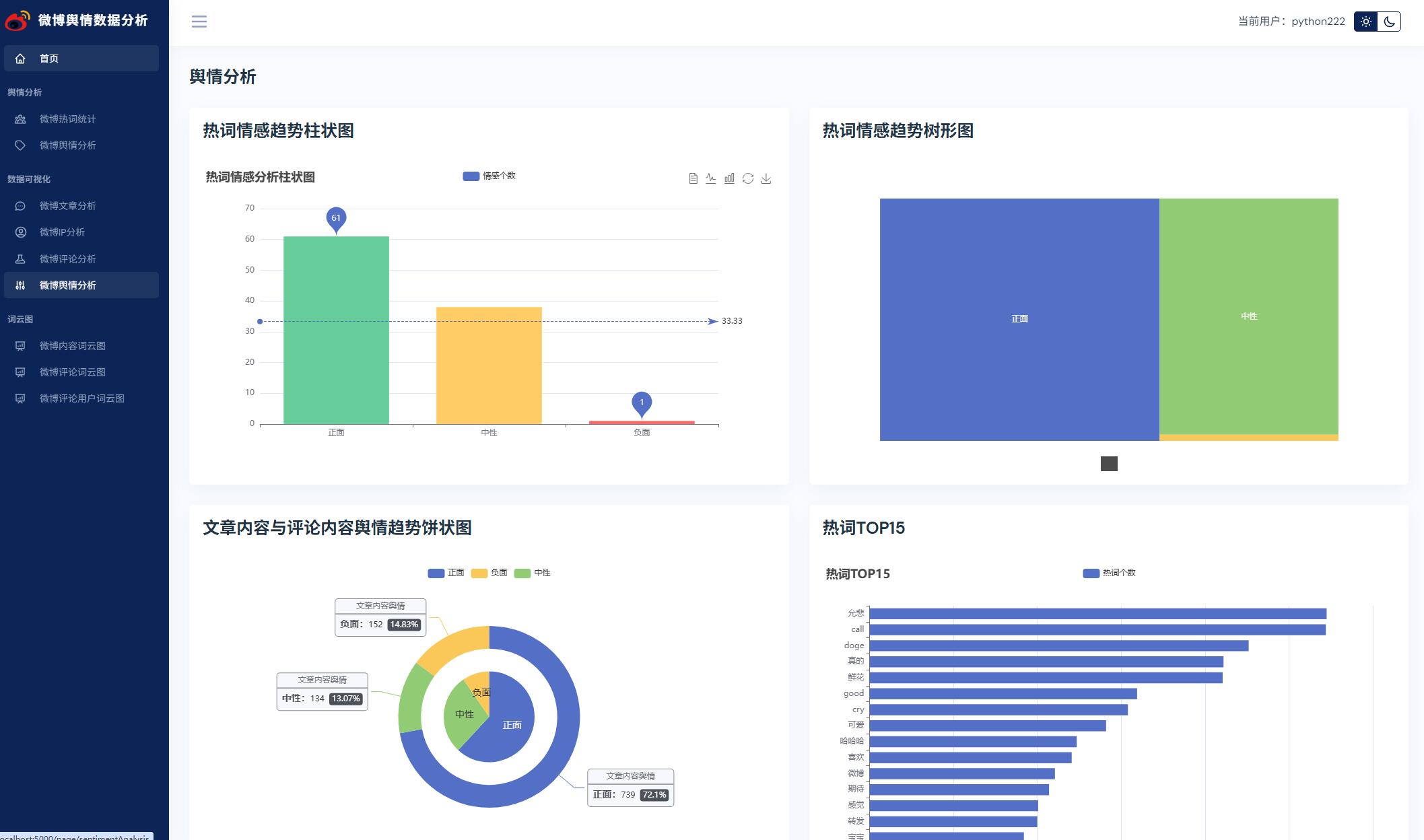Click the 允悲 bar in TOP15 chart

pos(1097,614)
